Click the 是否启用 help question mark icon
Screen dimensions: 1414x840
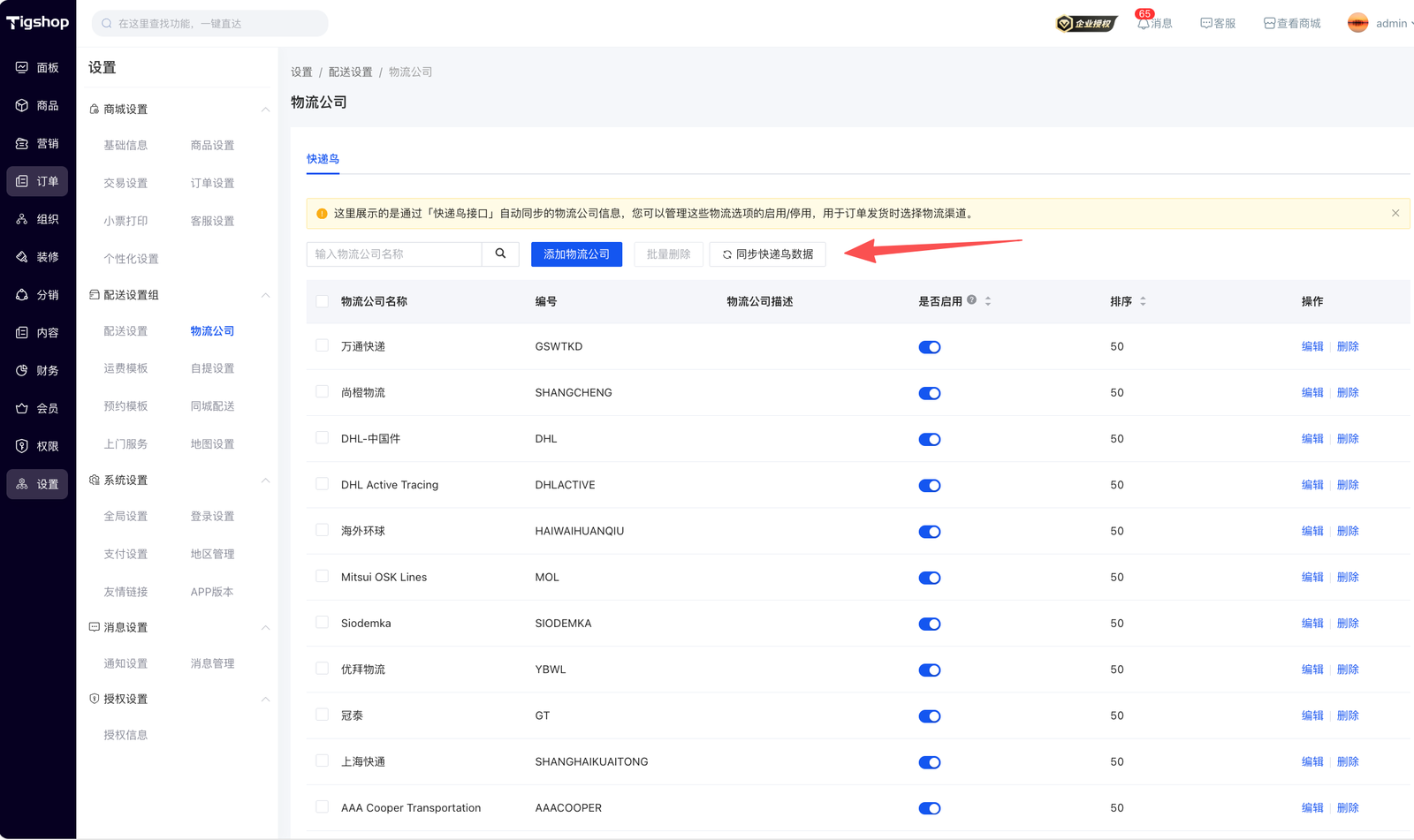[972, 300]
